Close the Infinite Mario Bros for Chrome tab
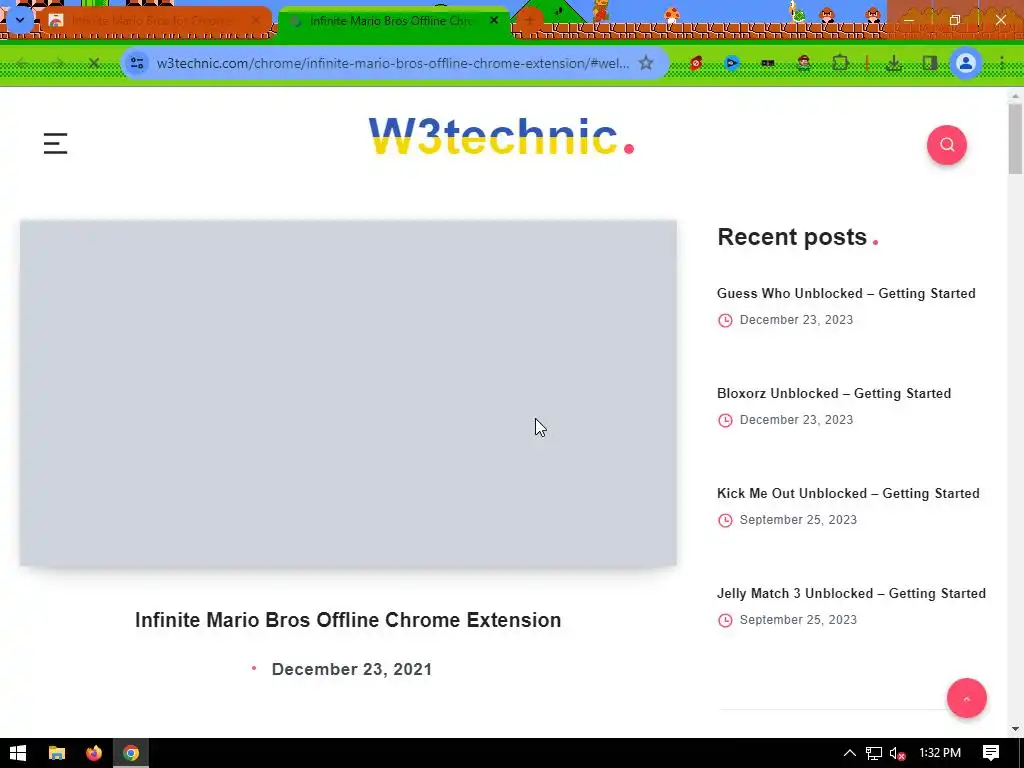 [x=256, y=21]
